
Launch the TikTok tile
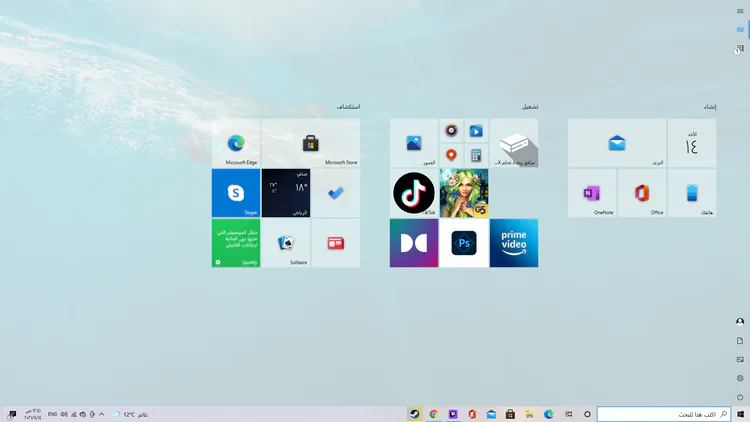(414, 193)
